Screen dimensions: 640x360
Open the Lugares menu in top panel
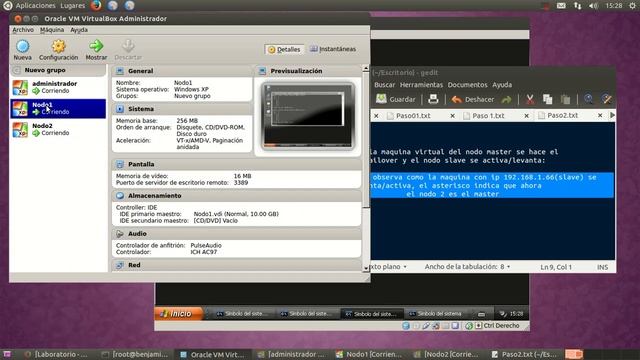(73, 6)
